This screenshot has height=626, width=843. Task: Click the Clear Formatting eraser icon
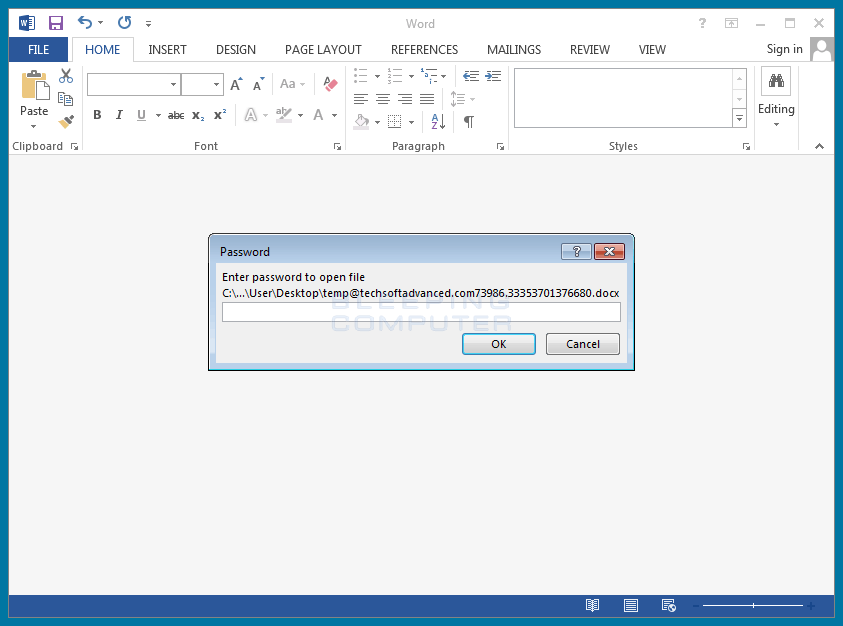pos(330,84)
